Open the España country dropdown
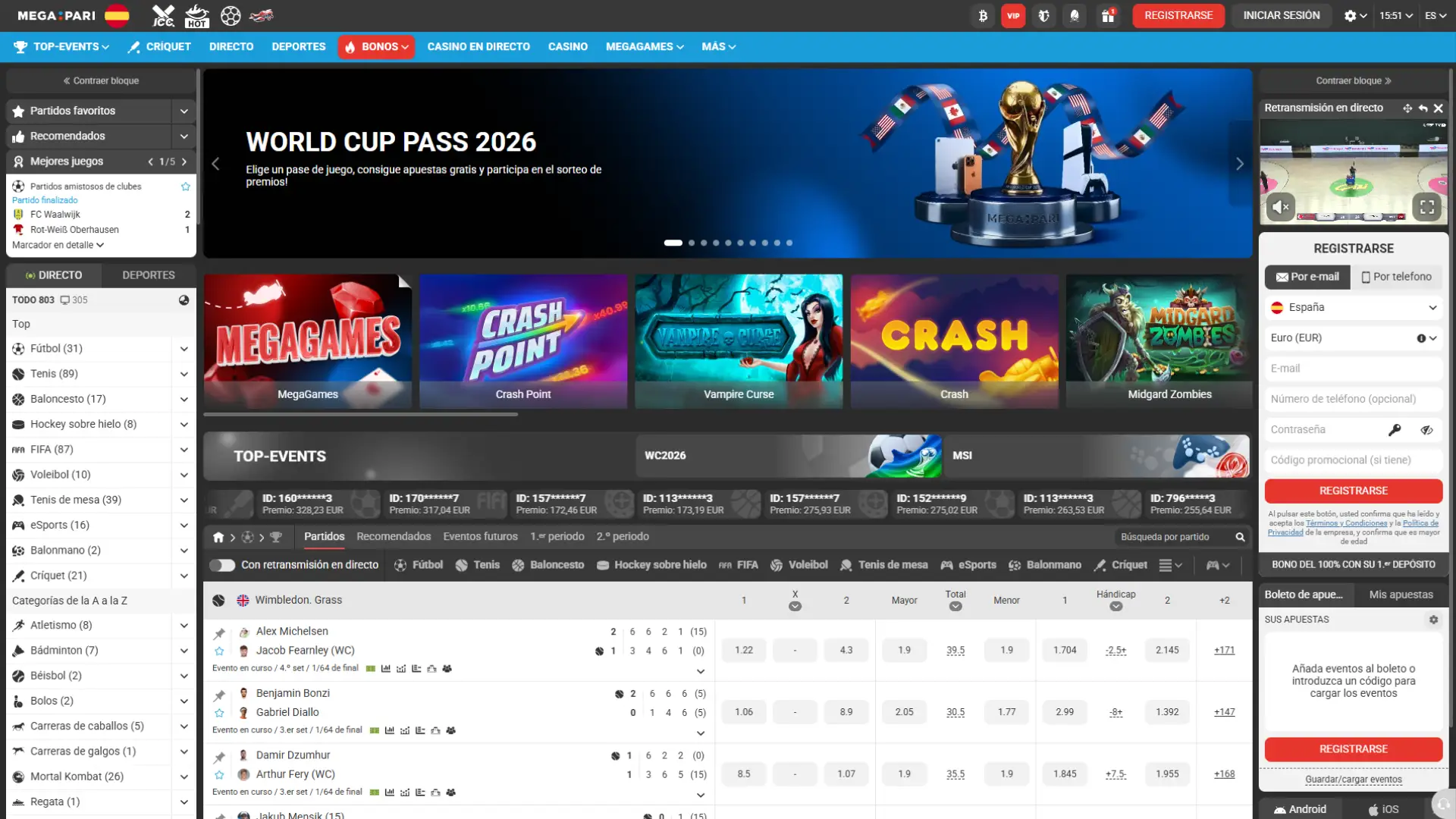The height and width of the screenshot is (819, 1456). 1354,307
